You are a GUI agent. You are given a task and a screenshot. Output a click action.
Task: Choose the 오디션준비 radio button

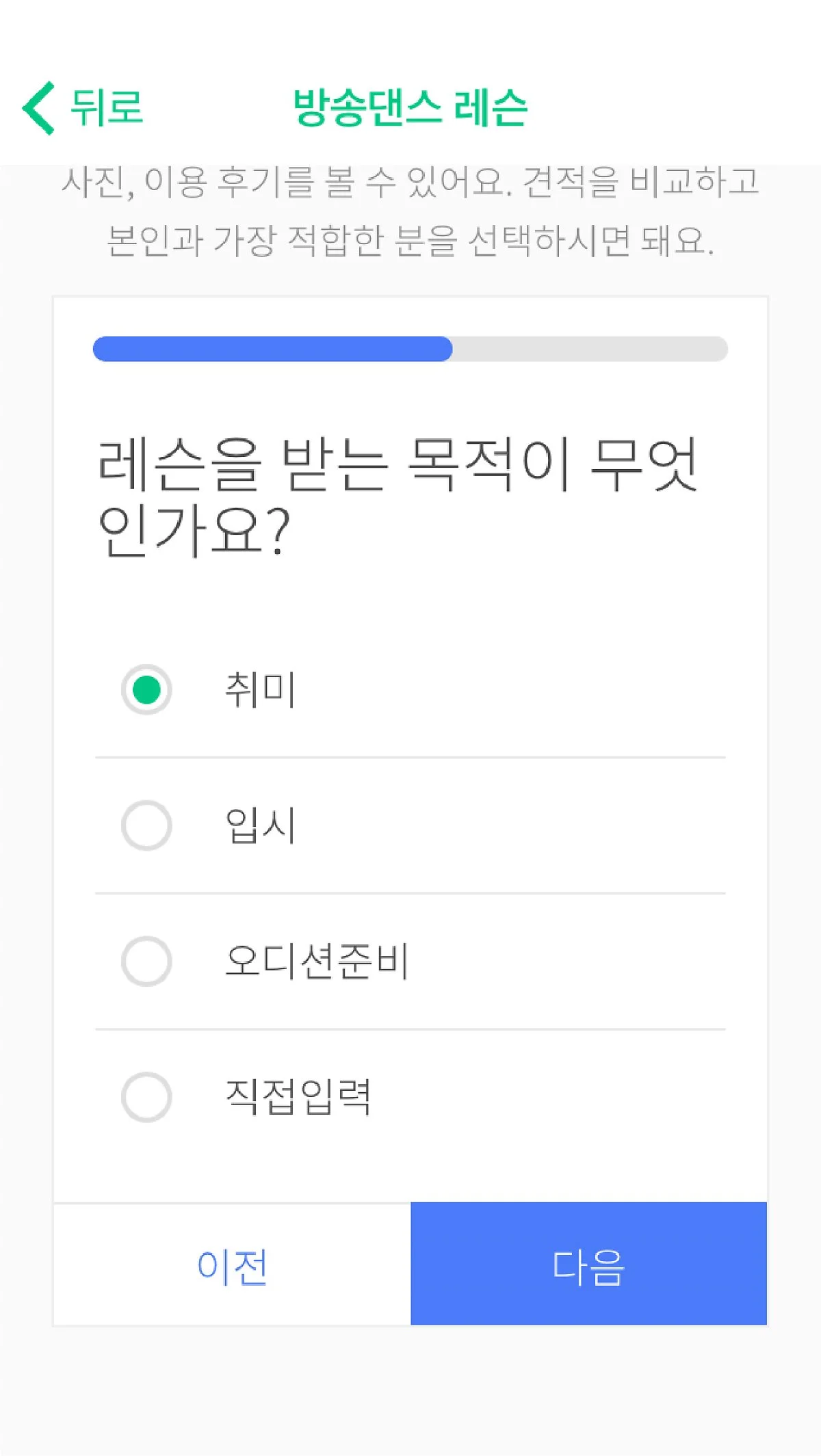click(146, 961)
